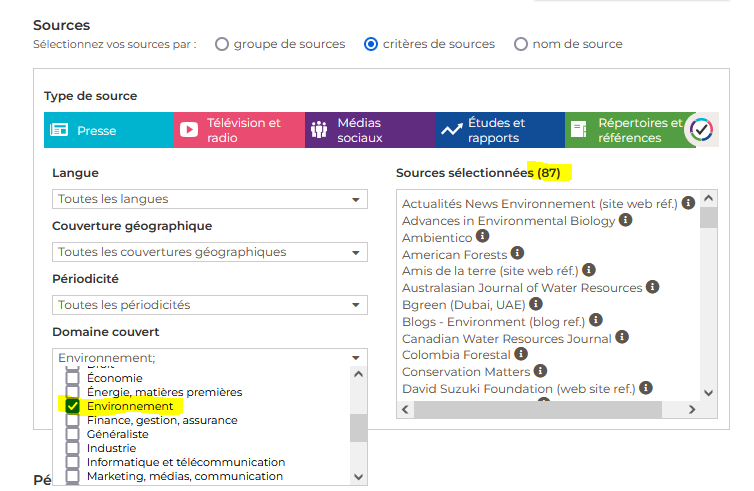
Task: Uncheck the Environnement checkbox
Action: tap(72, 407)
